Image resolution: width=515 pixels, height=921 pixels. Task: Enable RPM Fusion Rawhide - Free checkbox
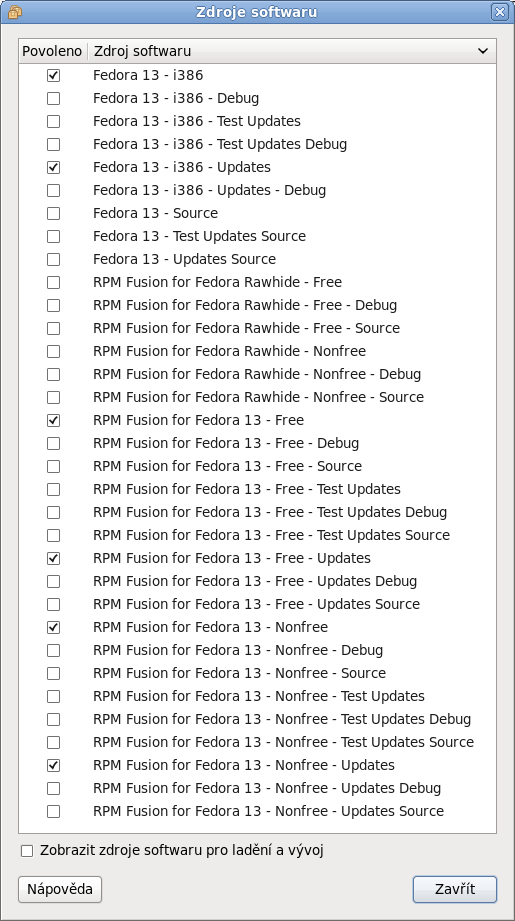(x=53, y=283)
